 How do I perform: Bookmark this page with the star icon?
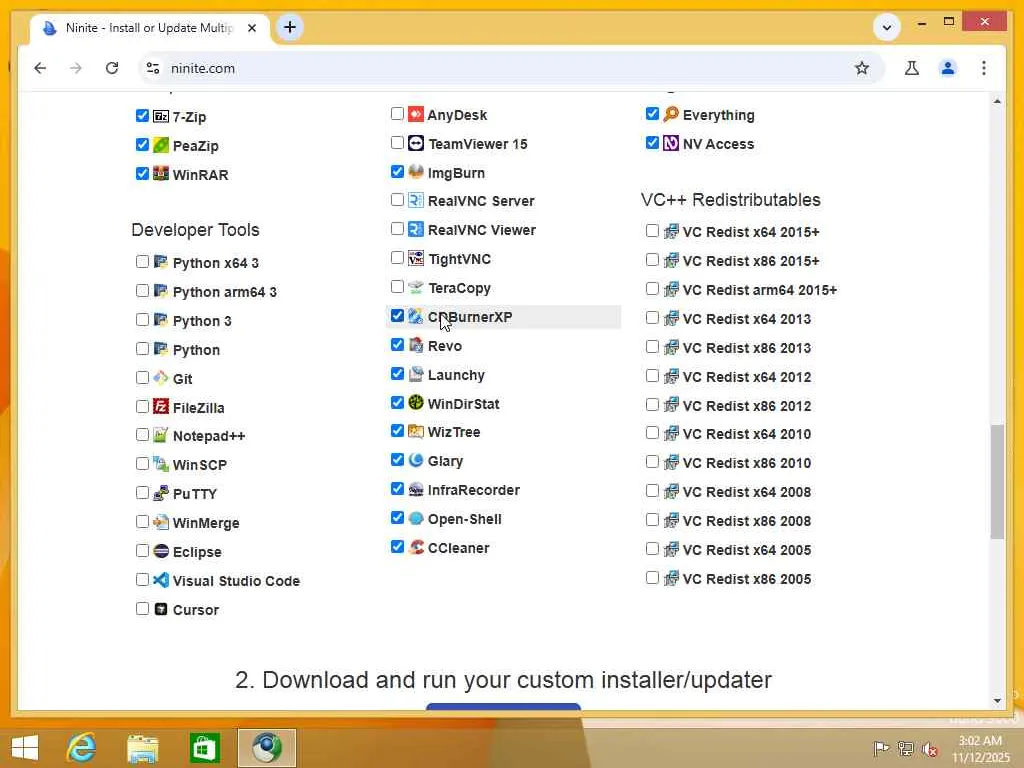862,68
